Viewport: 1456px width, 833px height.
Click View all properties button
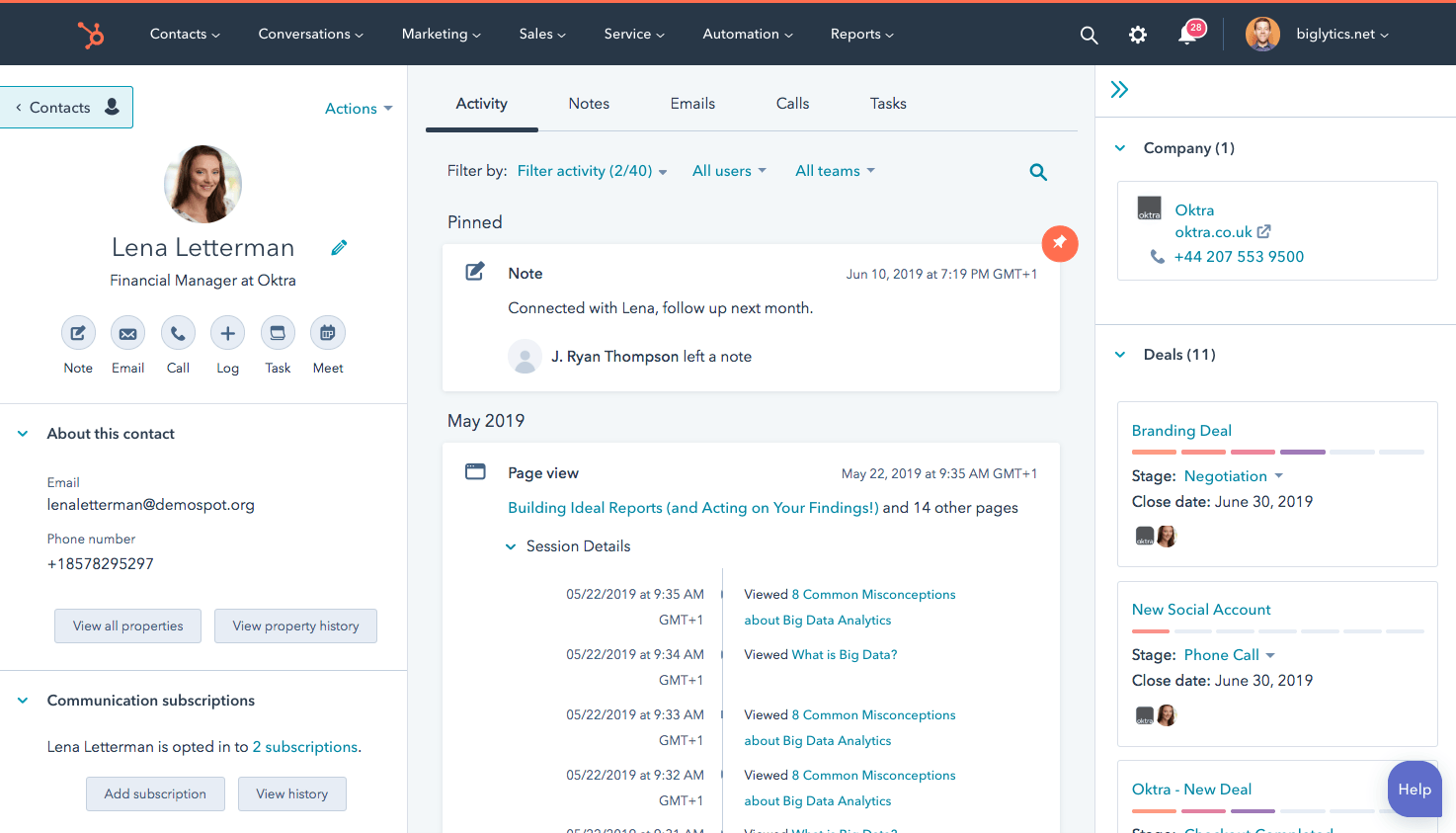(x=127, y=626)
